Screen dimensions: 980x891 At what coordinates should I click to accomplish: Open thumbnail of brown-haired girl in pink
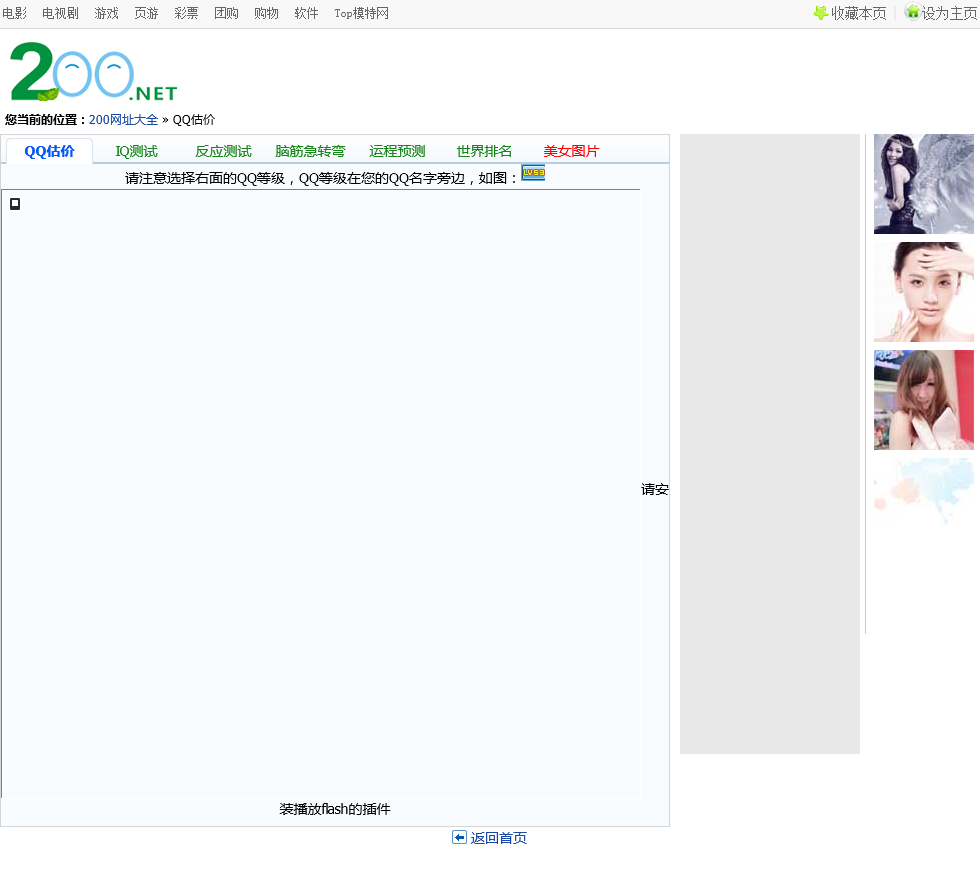click(x=924, y=400)
